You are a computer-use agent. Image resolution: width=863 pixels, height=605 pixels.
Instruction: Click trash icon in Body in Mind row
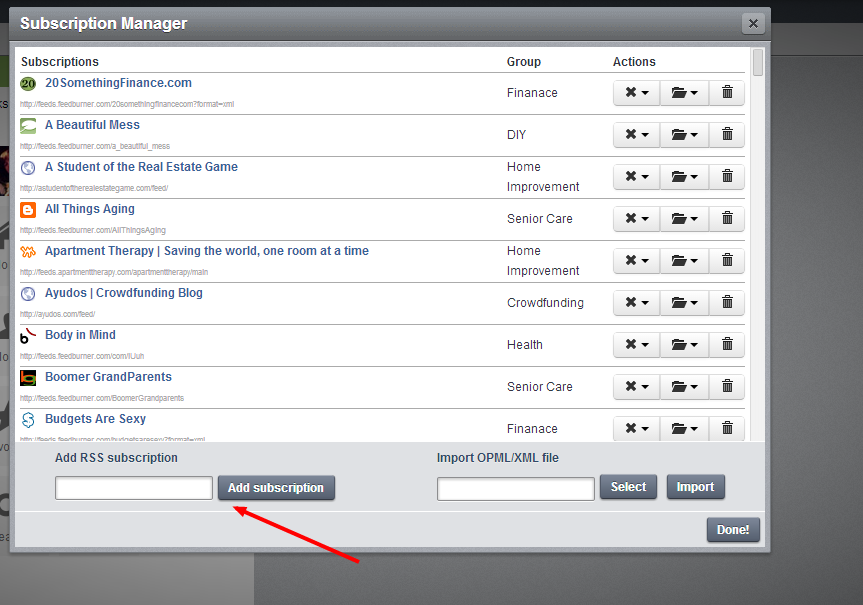coord(727,345)
